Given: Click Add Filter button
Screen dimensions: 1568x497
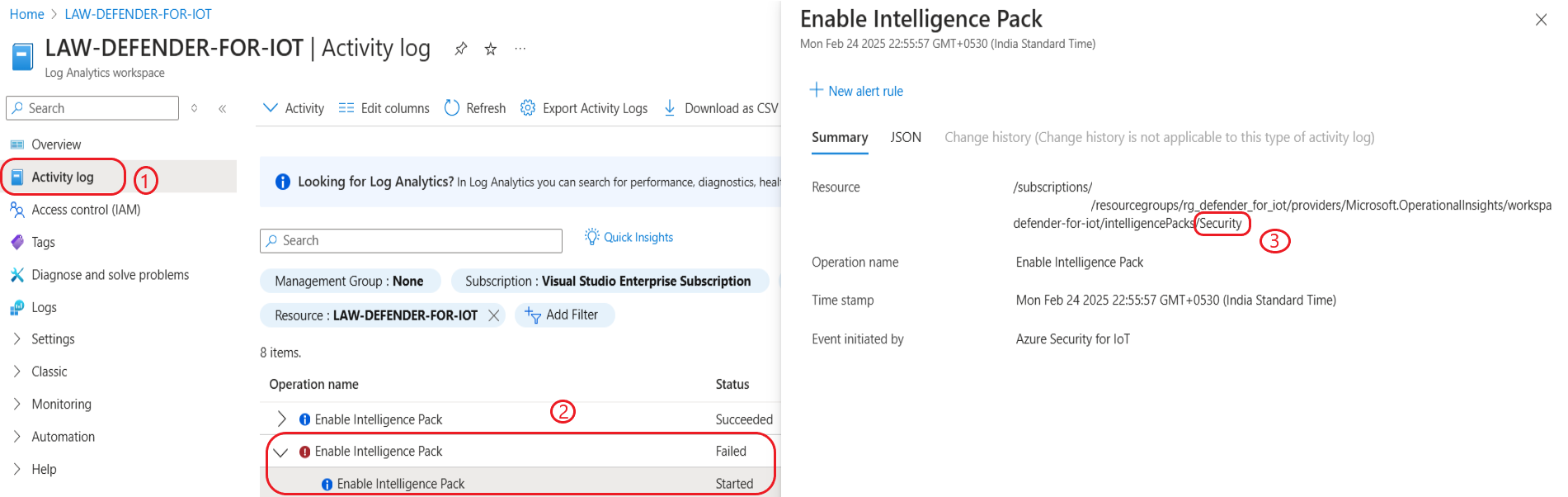Looking at the screenshot, I should (x=564, y=315).
